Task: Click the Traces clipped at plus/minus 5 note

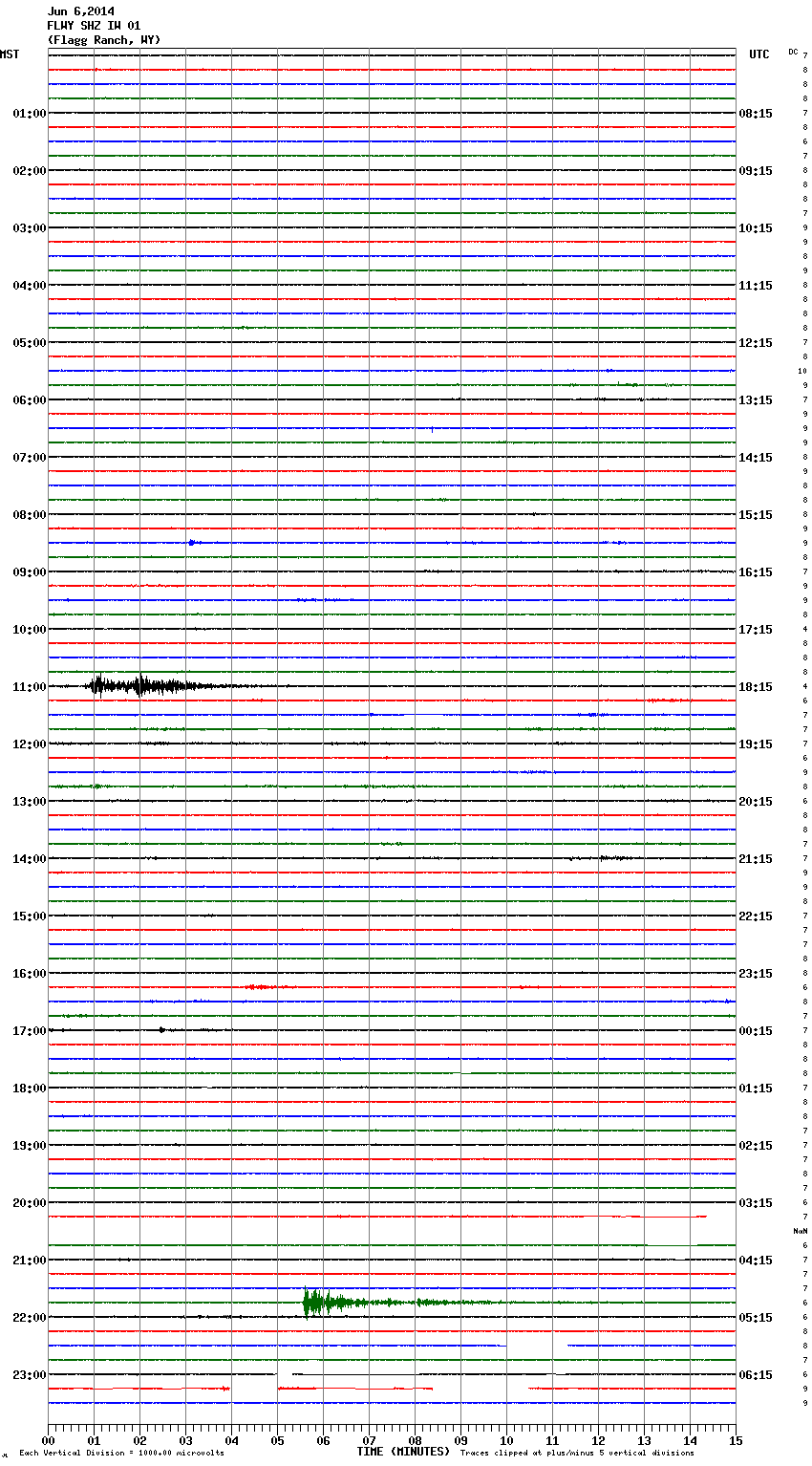Action: click(578, 1454)
